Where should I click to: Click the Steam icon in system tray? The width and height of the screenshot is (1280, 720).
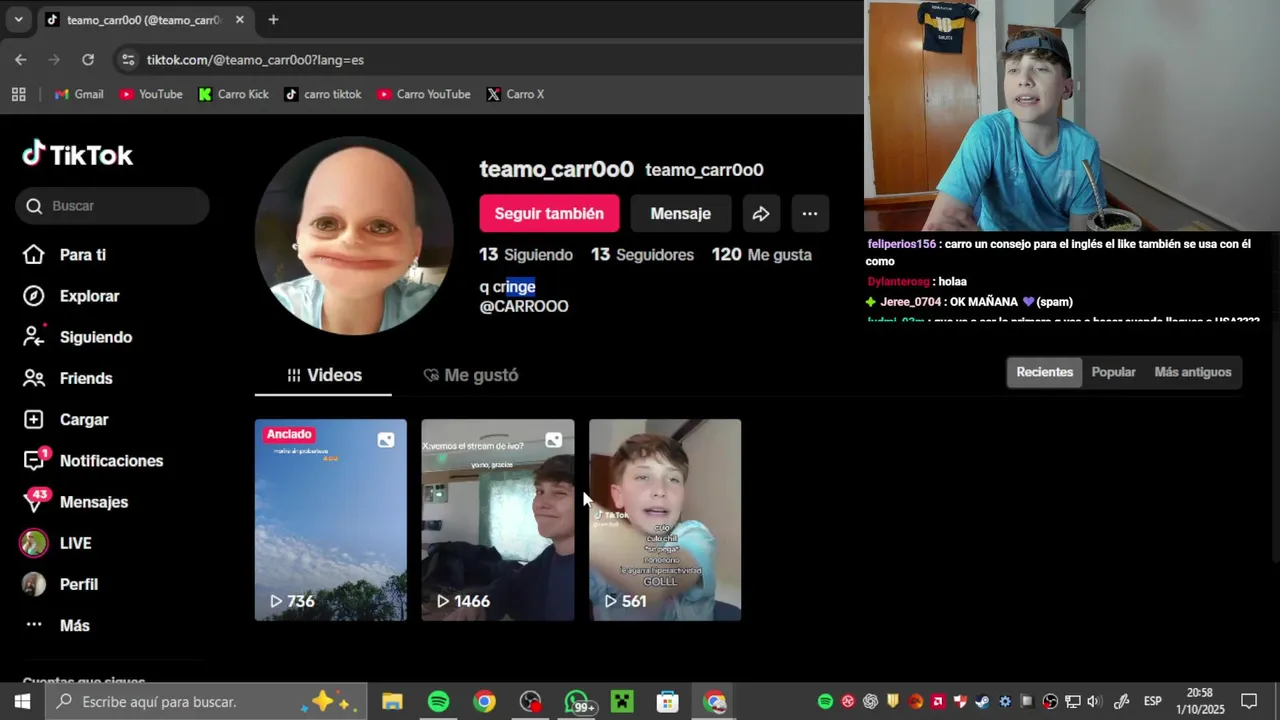coord(982,702)
